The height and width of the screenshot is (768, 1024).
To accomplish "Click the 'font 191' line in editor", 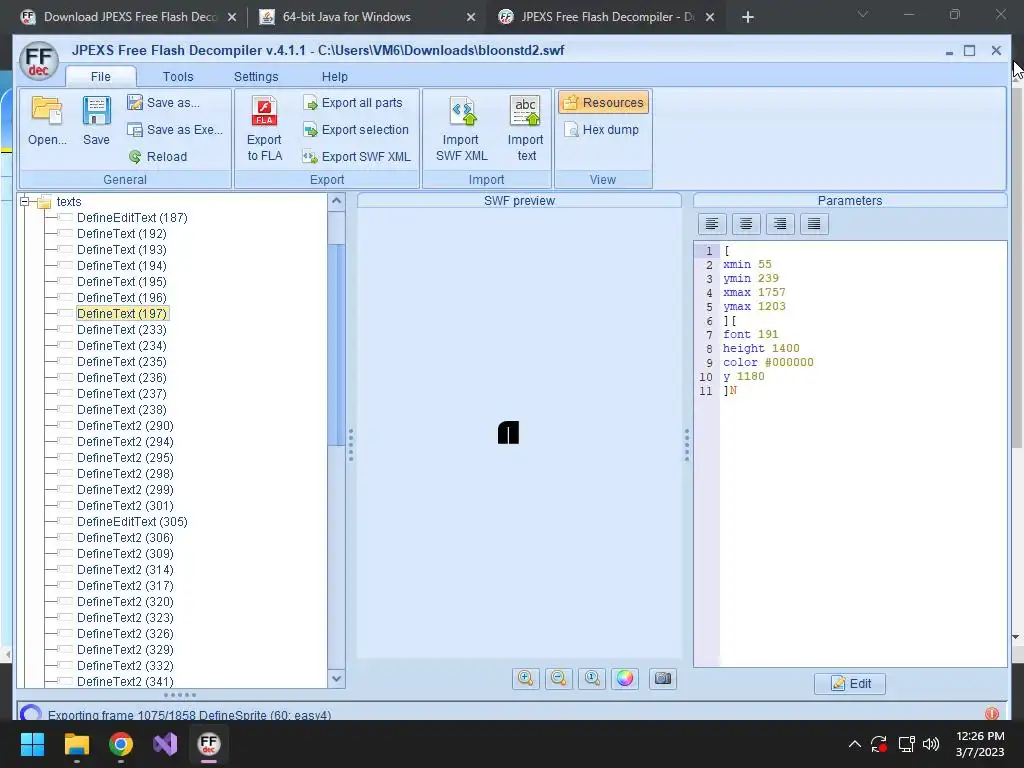I will (750, 334).
